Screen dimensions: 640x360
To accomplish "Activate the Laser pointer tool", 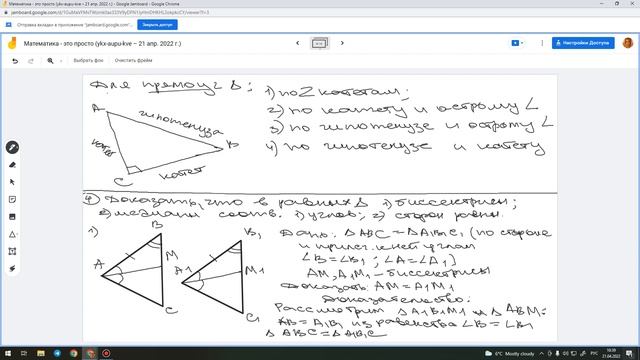I will [12, 269].
